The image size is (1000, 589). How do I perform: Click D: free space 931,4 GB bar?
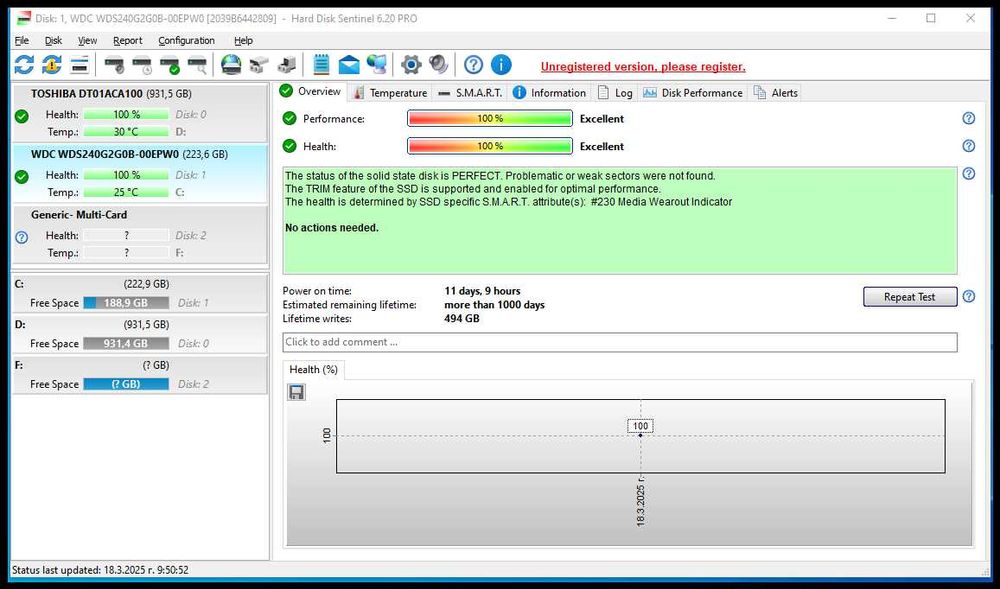tap(126, 344)
